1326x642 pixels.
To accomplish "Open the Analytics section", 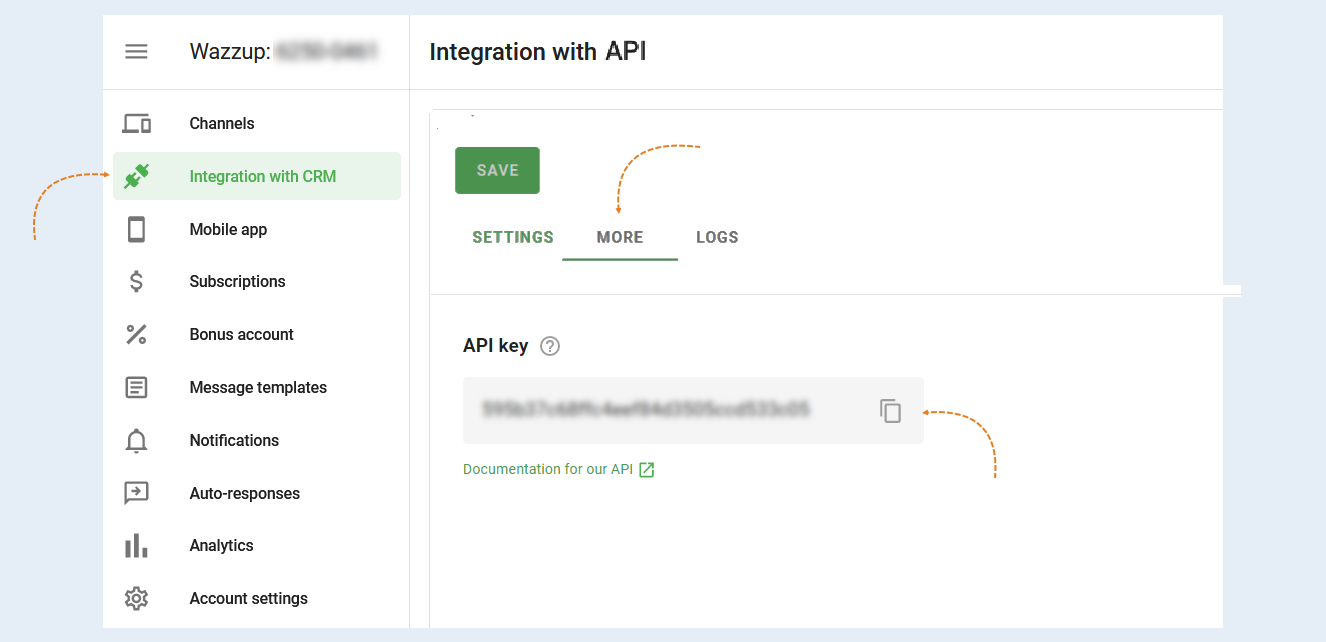I will click(257, 546).
